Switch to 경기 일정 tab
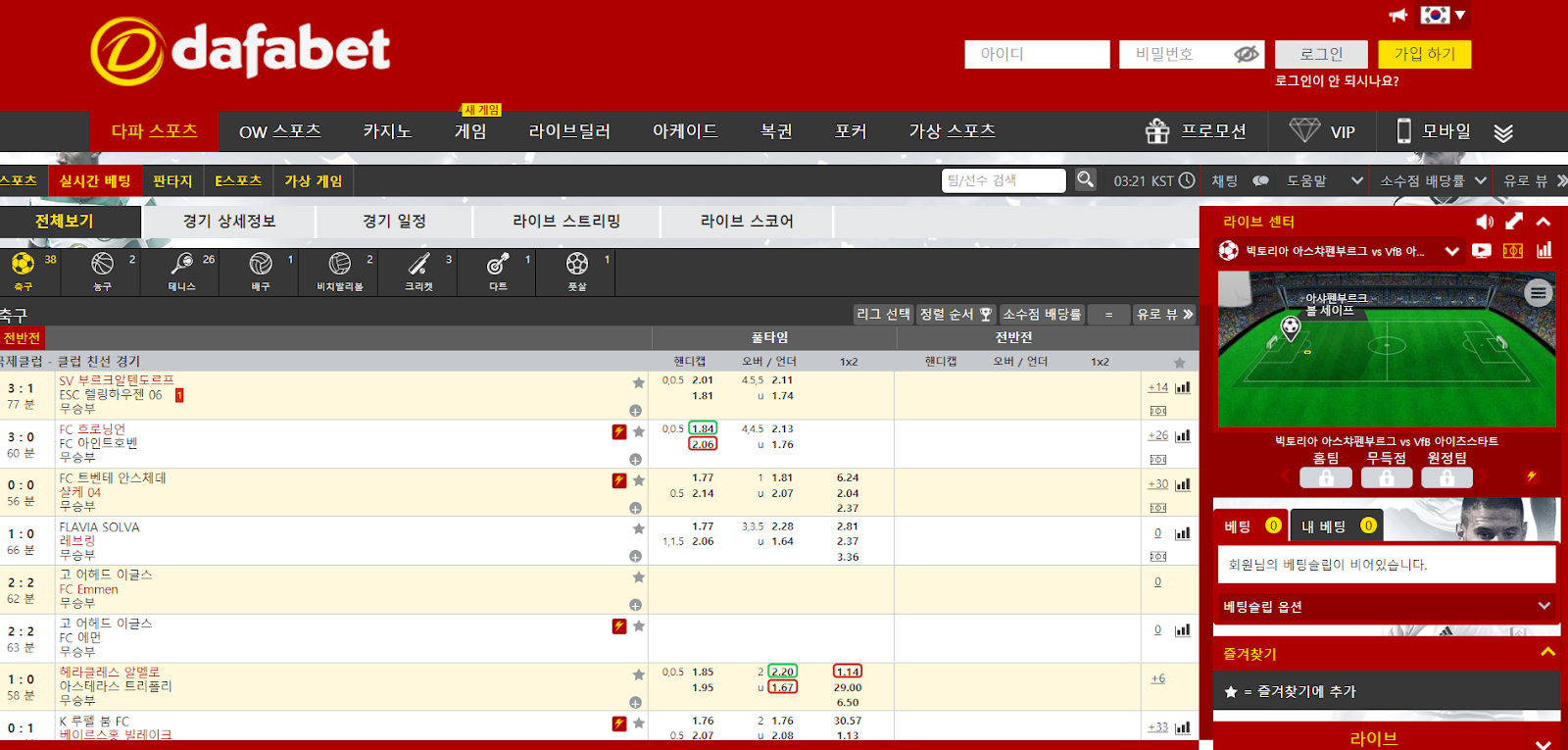Viewport: 1568px width, 750px height. click(x=394, y=222)
